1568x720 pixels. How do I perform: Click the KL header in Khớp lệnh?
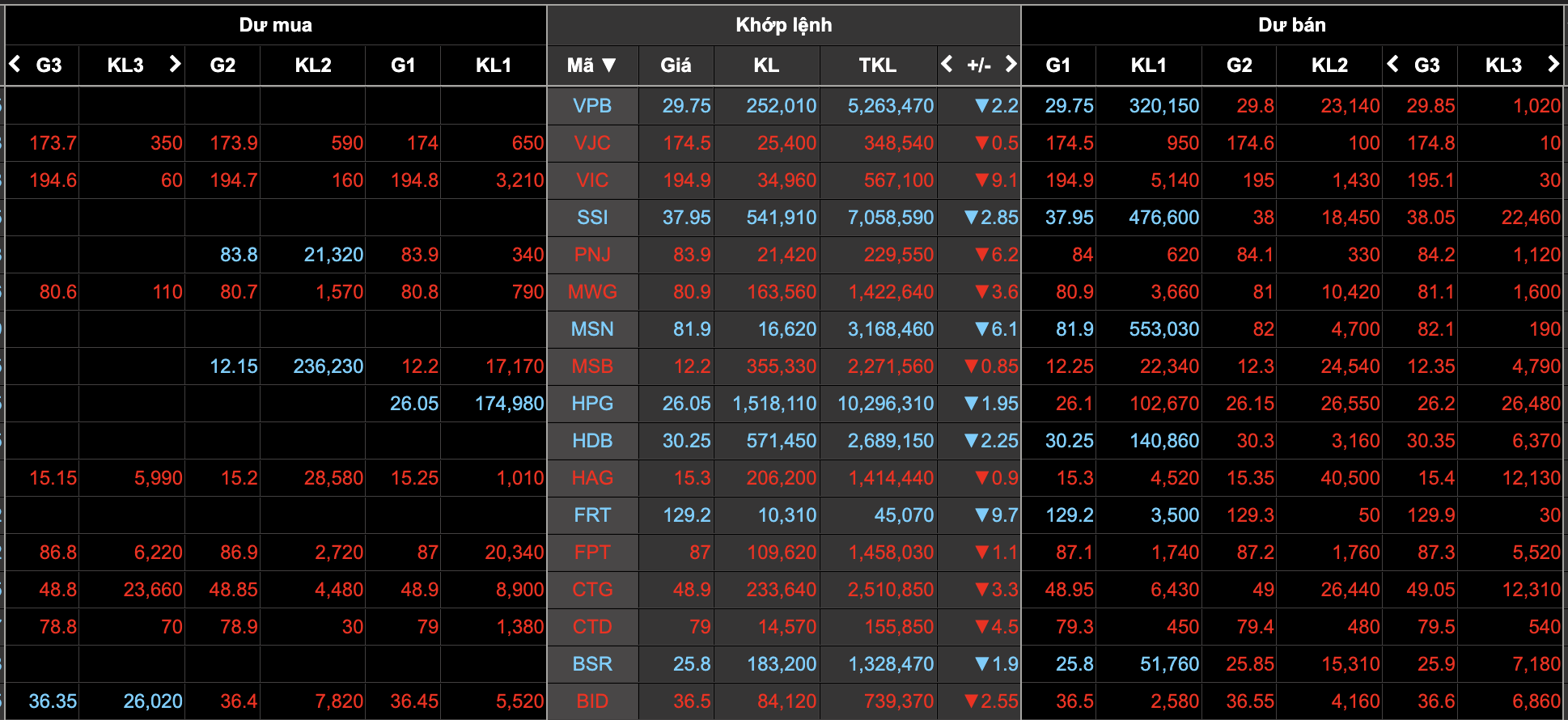tap(765, 65)
